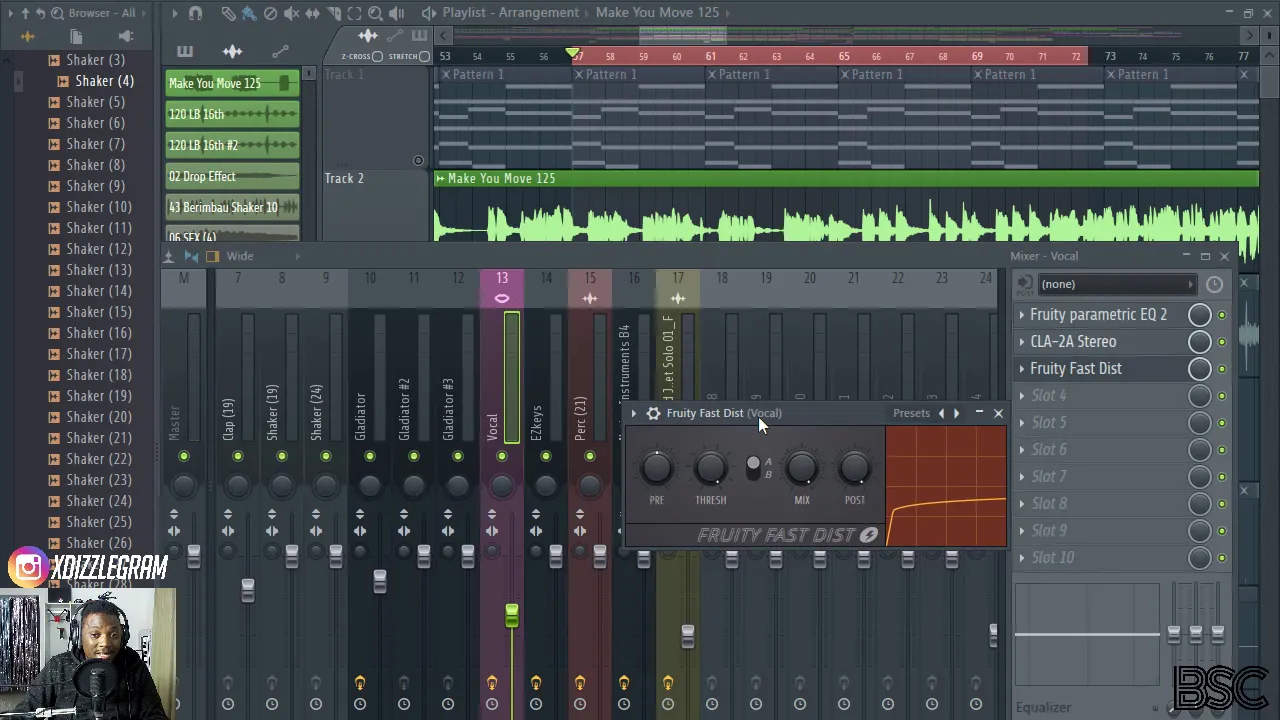The height and width of the screenshot is (720, 1280).
Task: Show automation clips icon in the picker
Action: pos(280,51)
